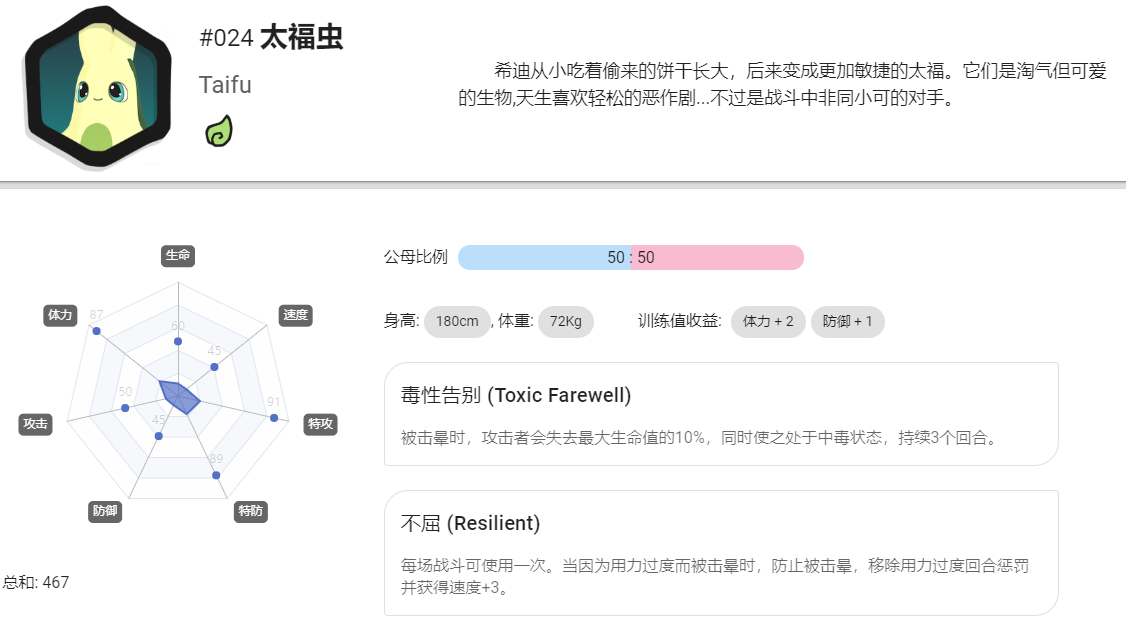Click the 体力 + 2 training yield chip
The height and width of the screenshot is (644, 1126).
pyautogui.click(x=768, y=322)
